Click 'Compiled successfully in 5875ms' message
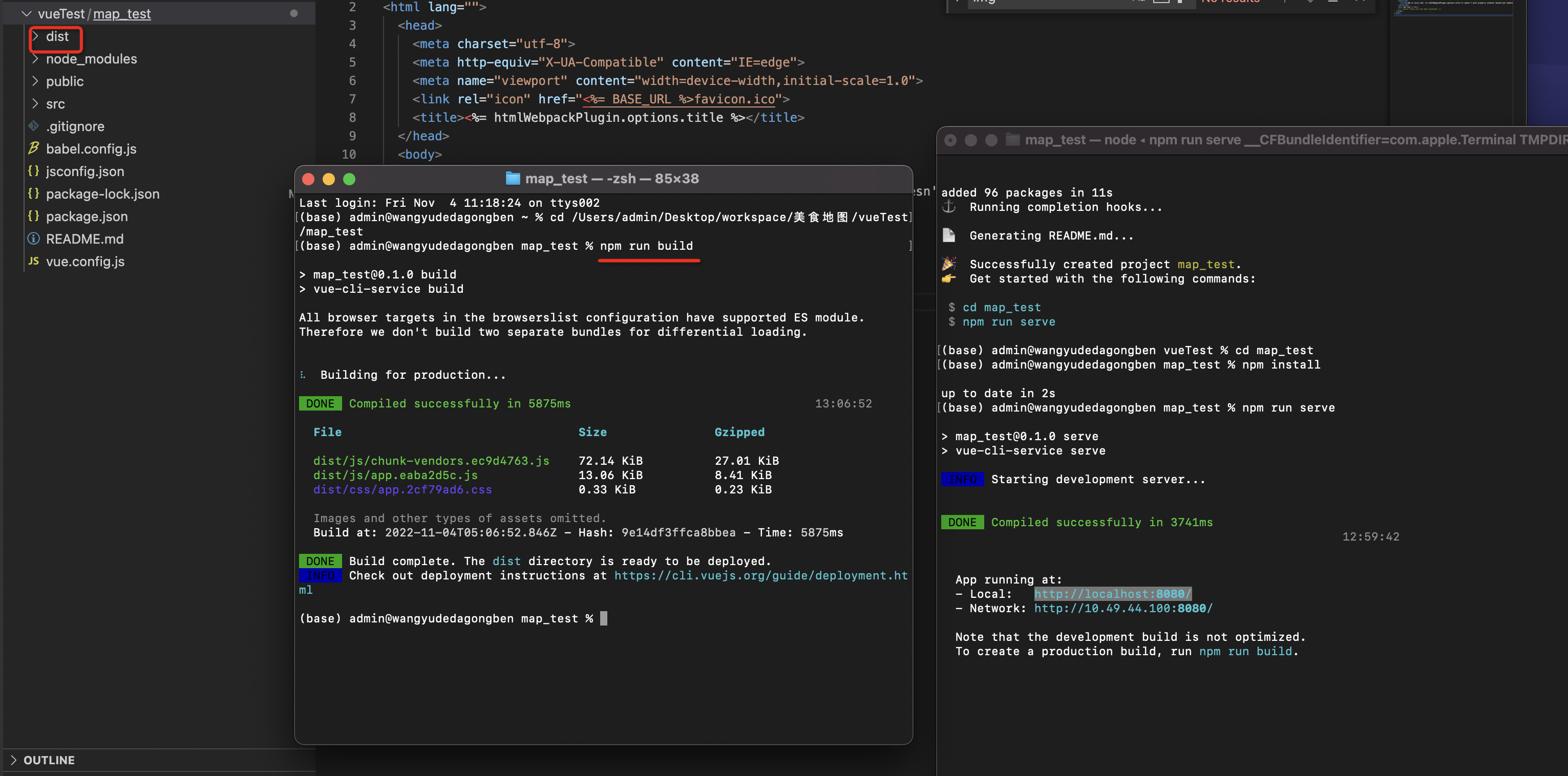The height and width of the screenshot is (776, 1568). pos(459,403)
